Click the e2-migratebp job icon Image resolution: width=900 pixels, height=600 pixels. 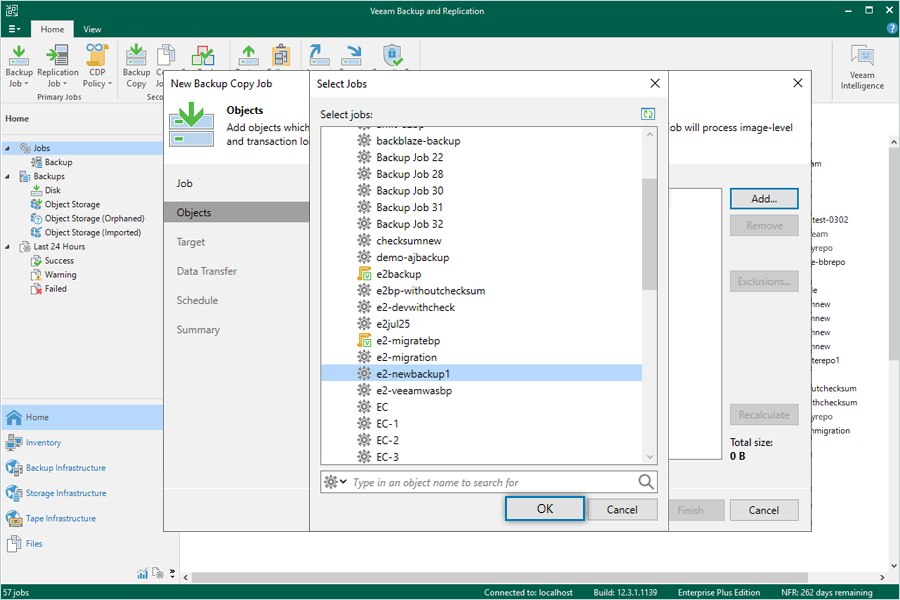point(364,340)
